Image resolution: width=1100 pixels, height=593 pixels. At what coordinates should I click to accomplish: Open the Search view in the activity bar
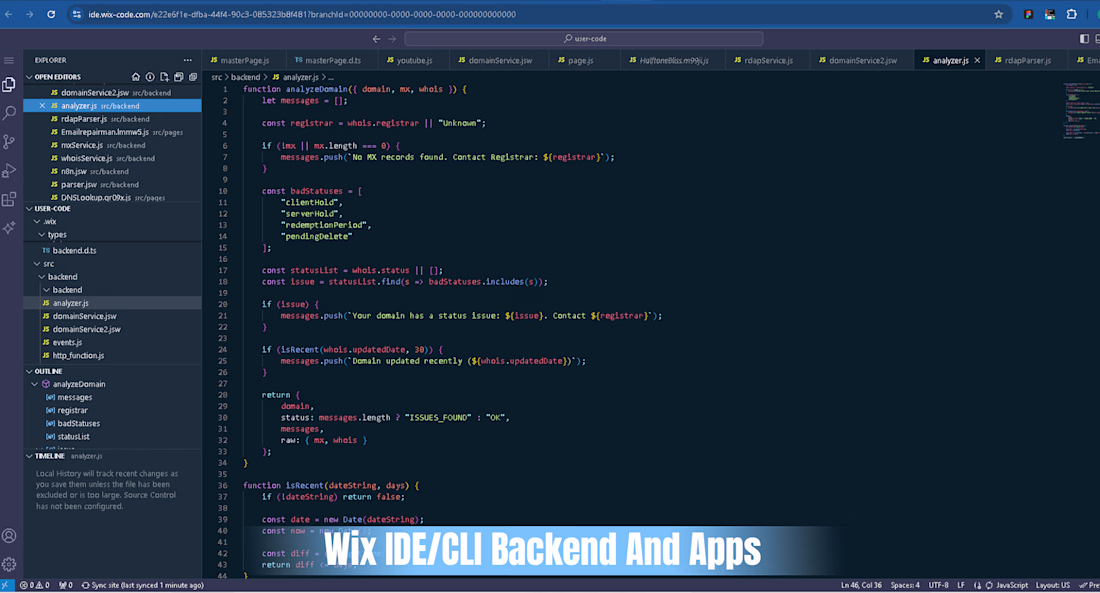(9, 112)
